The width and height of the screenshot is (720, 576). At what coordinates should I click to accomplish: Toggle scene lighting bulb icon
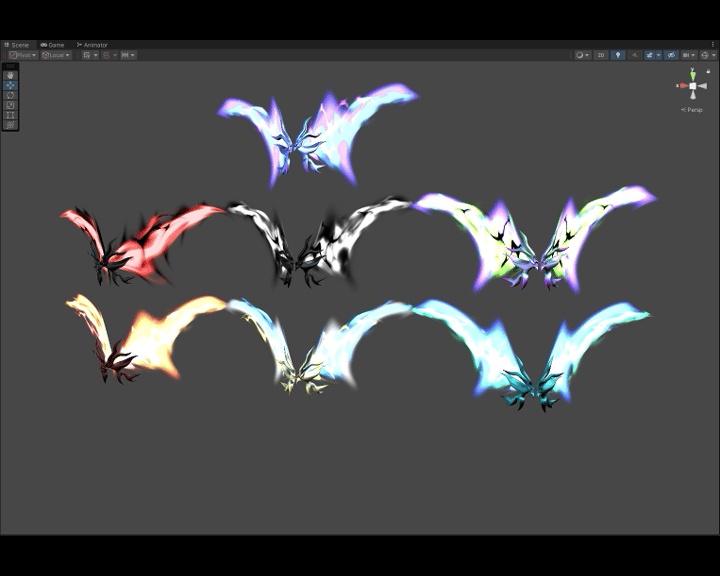tap(618, 55)
